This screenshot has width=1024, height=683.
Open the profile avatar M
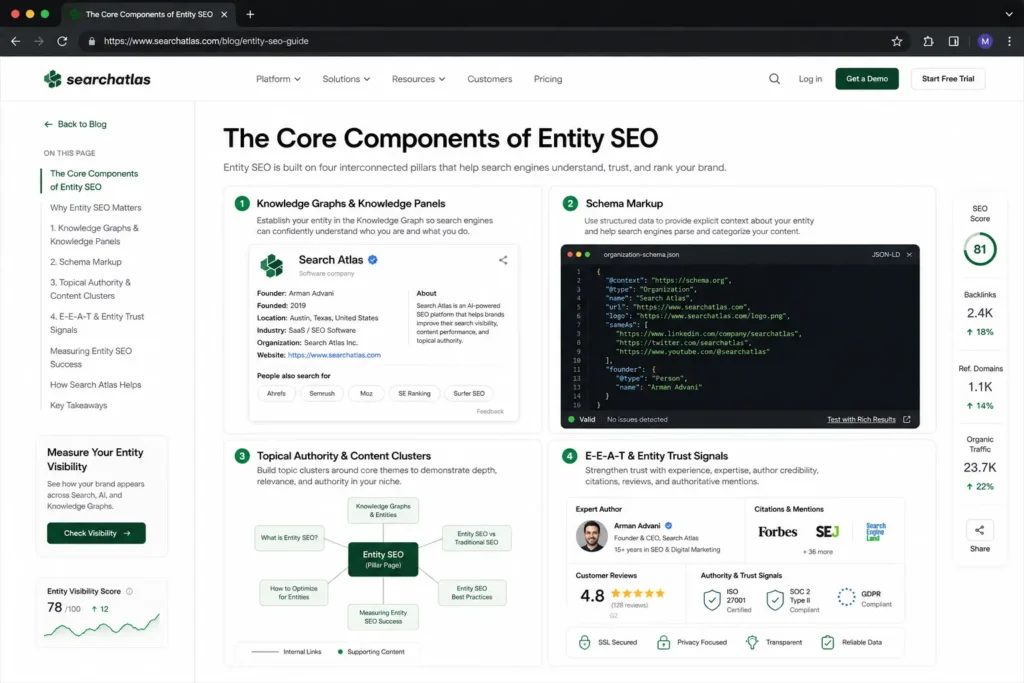pyautogui.click(x=985, y=41)
